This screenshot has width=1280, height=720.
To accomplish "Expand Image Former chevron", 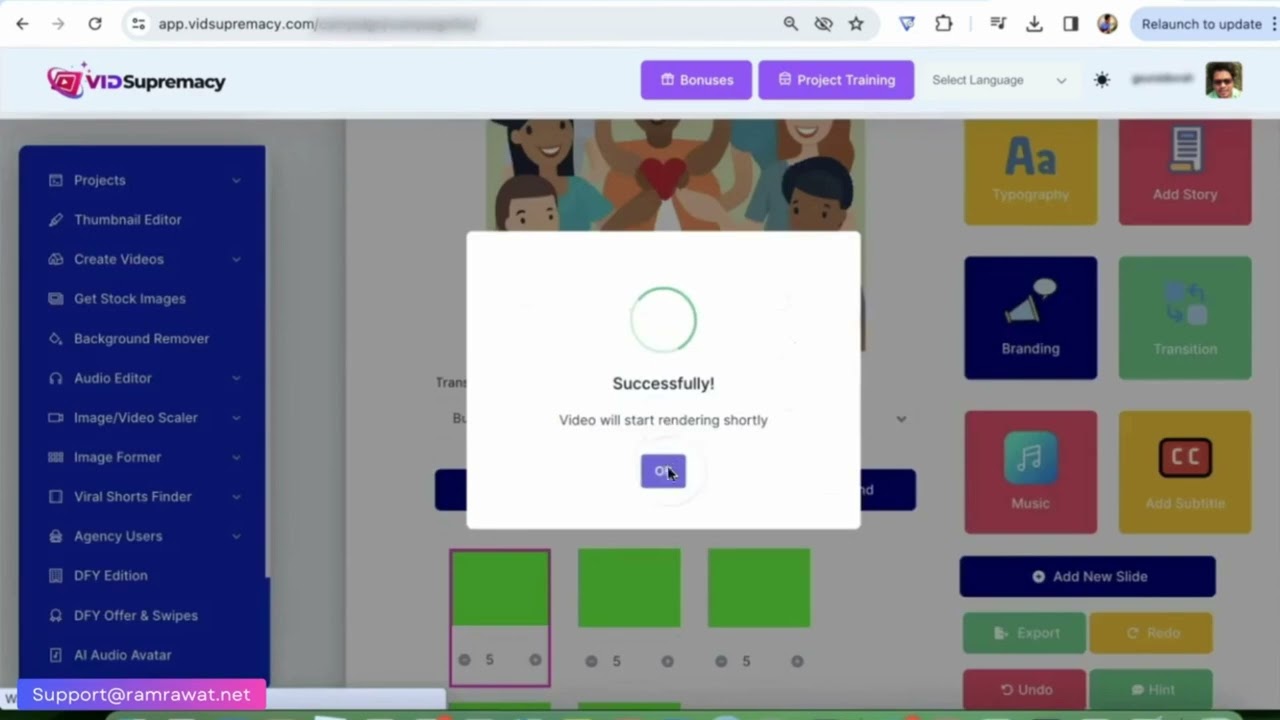I will (x=237, y=457).
